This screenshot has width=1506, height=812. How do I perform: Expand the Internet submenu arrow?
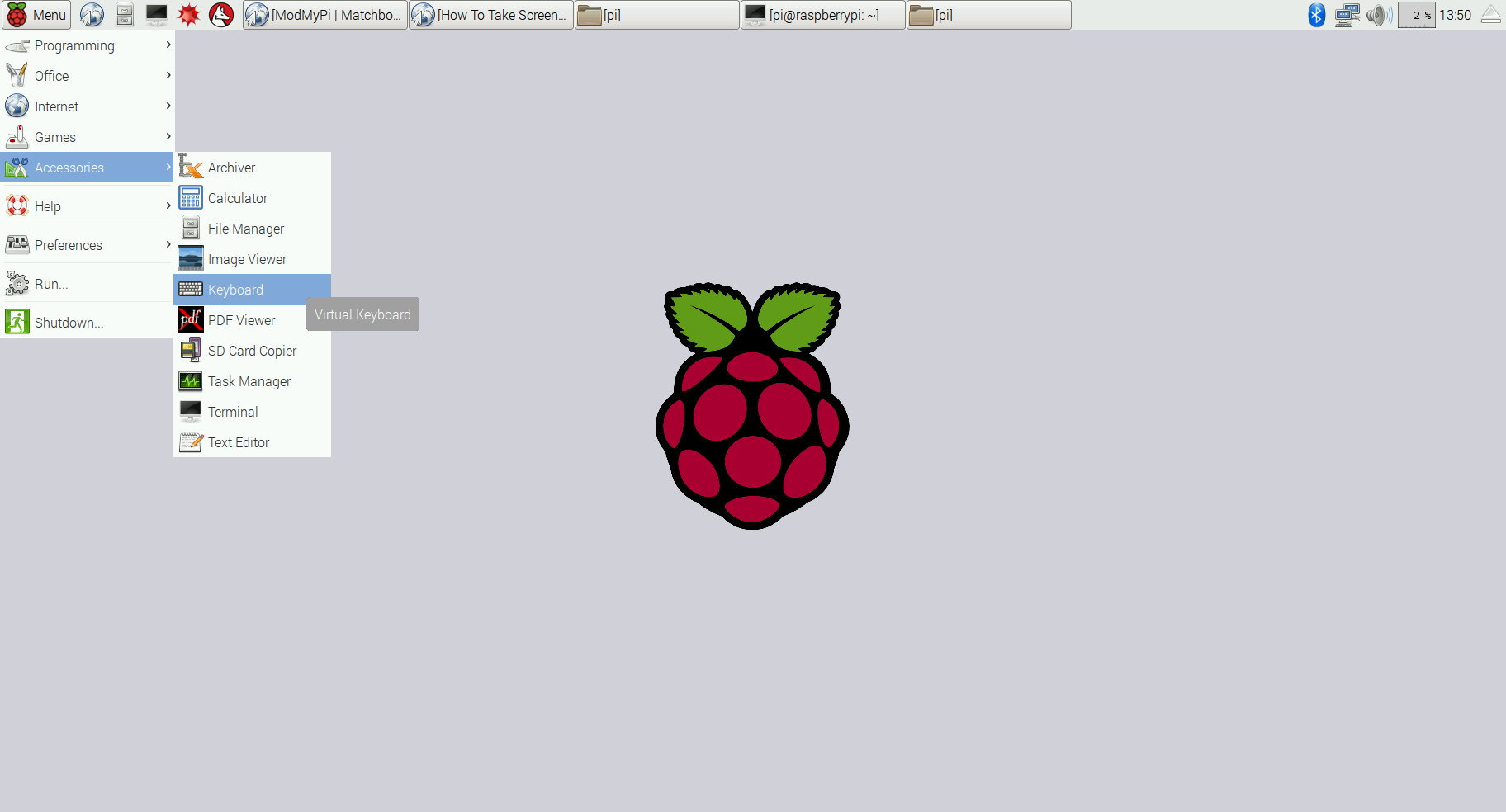168,106
